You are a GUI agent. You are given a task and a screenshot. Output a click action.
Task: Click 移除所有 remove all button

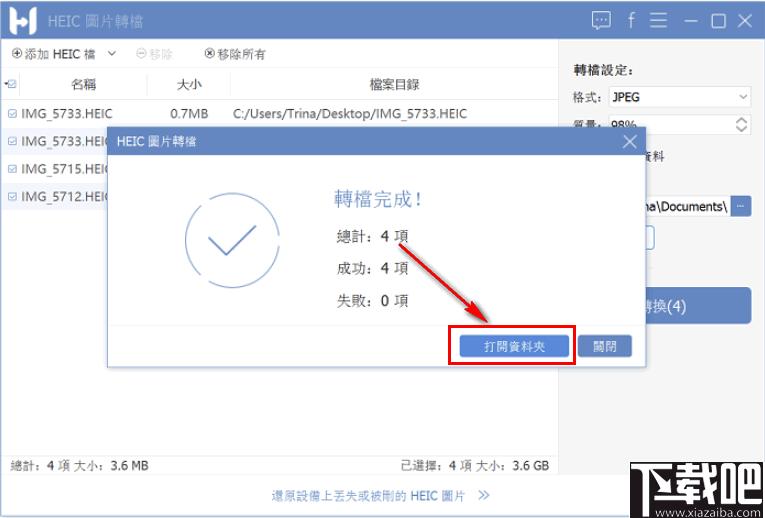pyautogui.click(x=235, y=54)
